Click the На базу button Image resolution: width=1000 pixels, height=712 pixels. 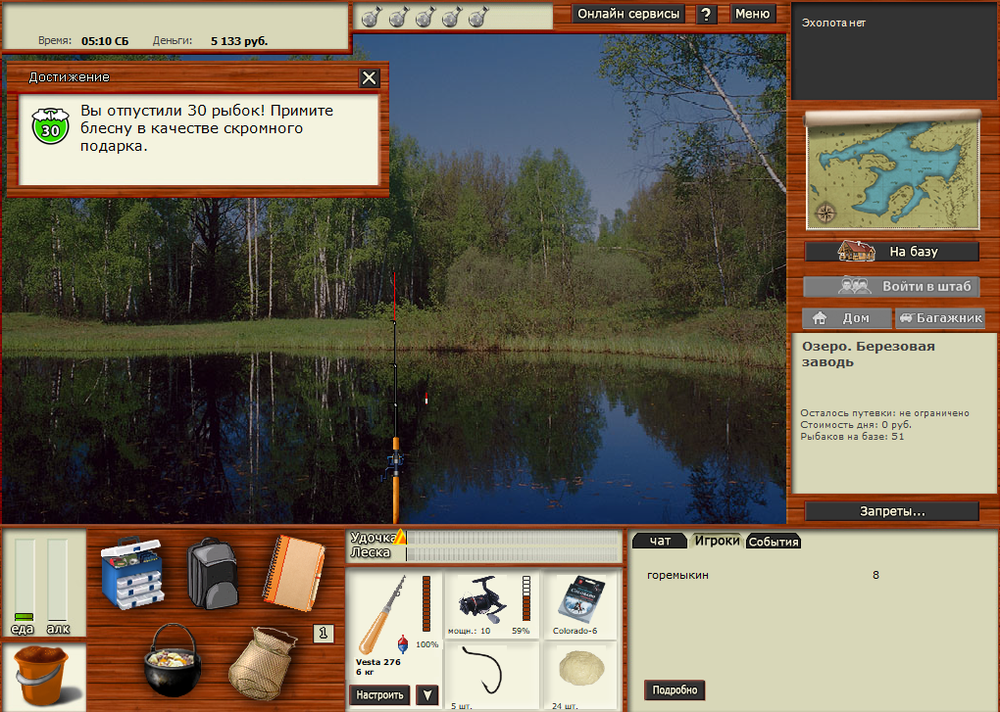892,252
